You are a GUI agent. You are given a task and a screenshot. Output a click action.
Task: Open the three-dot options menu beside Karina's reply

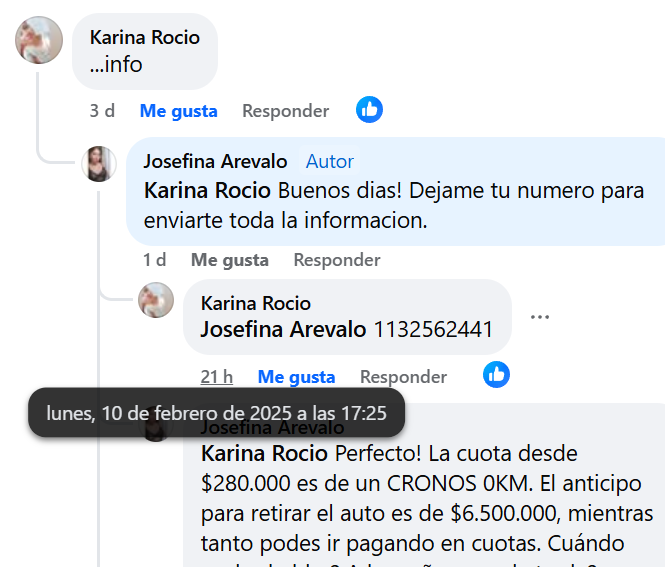540,317
